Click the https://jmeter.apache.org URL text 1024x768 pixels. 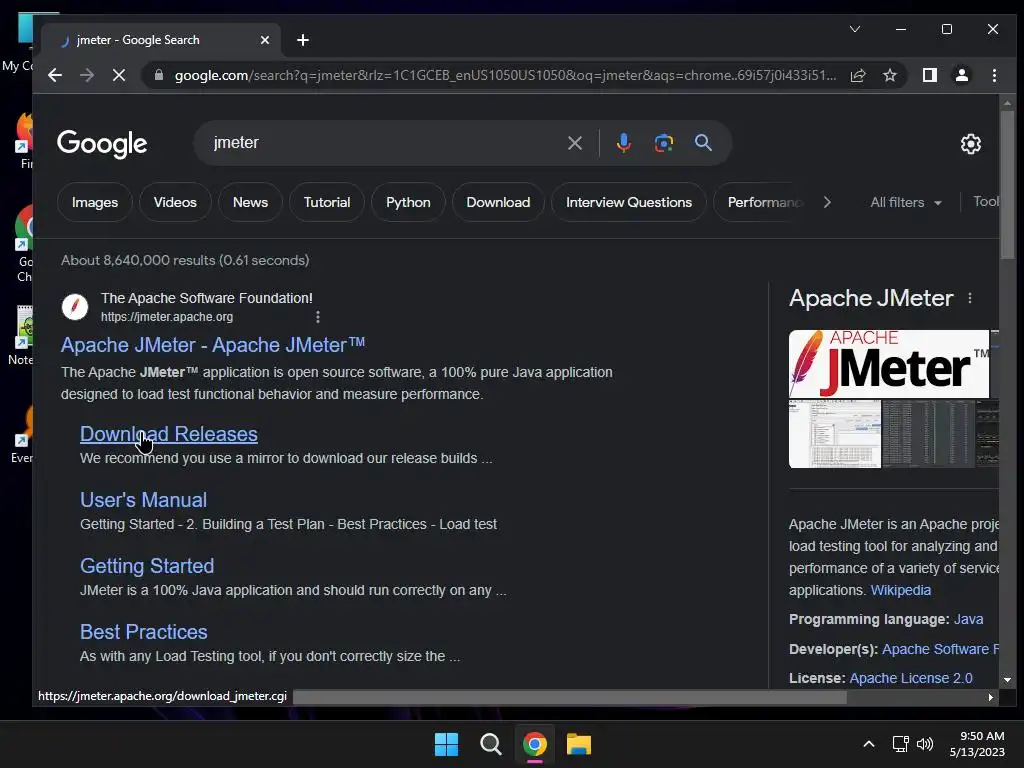point(167,317)
